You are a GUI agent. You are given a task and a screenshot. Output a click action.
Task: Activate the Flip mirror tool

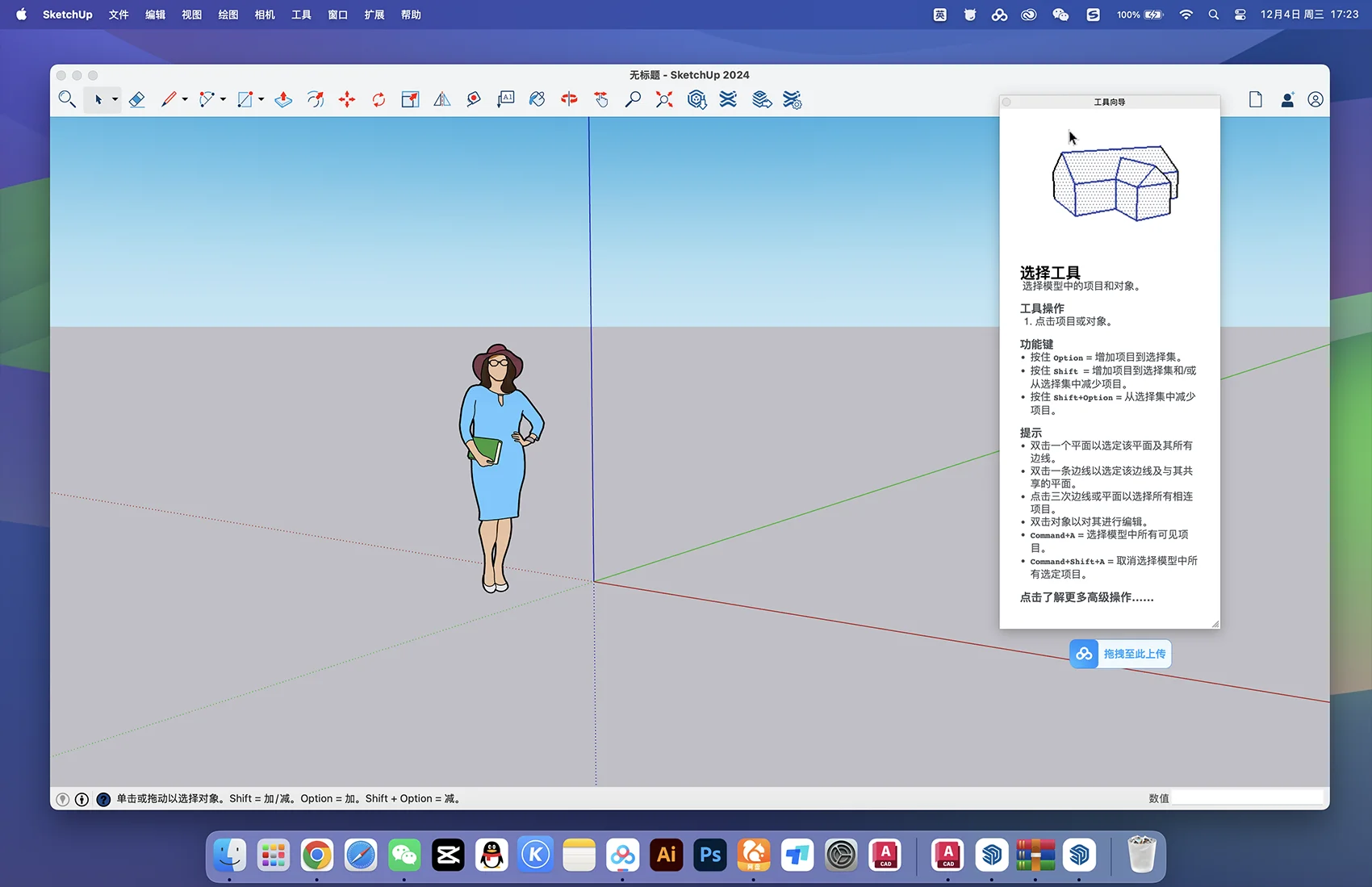click(x=441, y=99)
